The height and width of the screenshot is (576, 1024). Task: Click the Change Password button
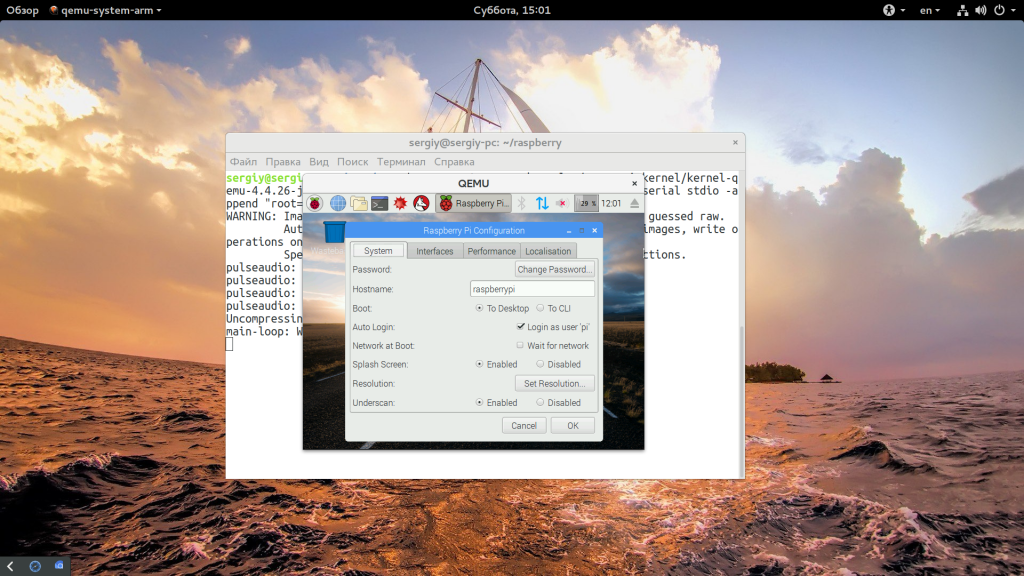555,270
